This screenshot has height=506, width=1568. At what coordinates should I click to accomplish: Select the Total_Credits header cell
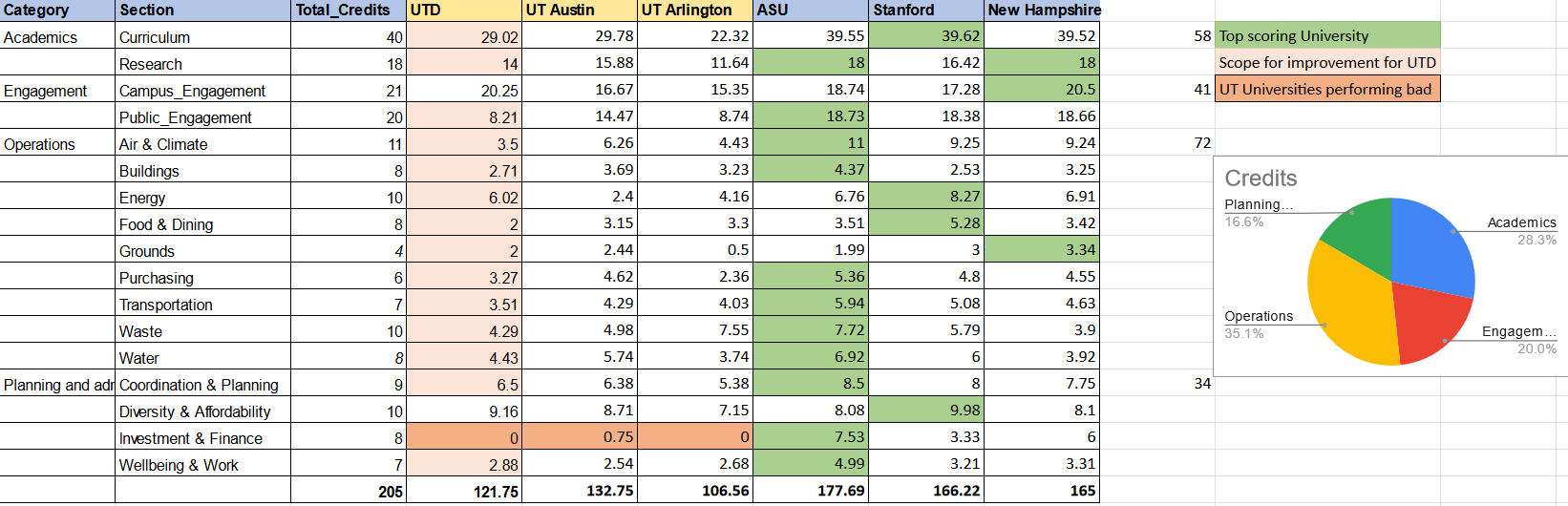tap(348, 11)
